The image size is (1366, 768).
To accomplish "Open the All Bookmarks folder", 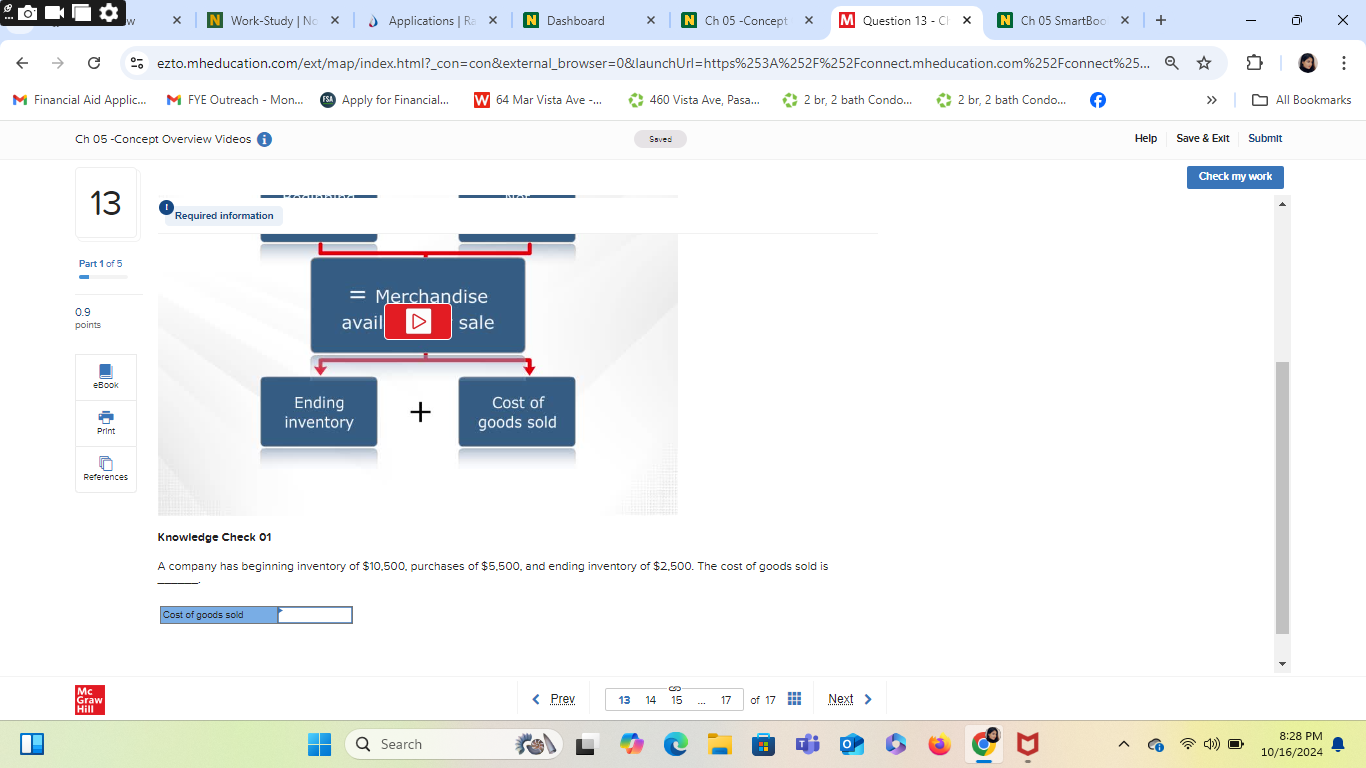I will pos(1303,100).
